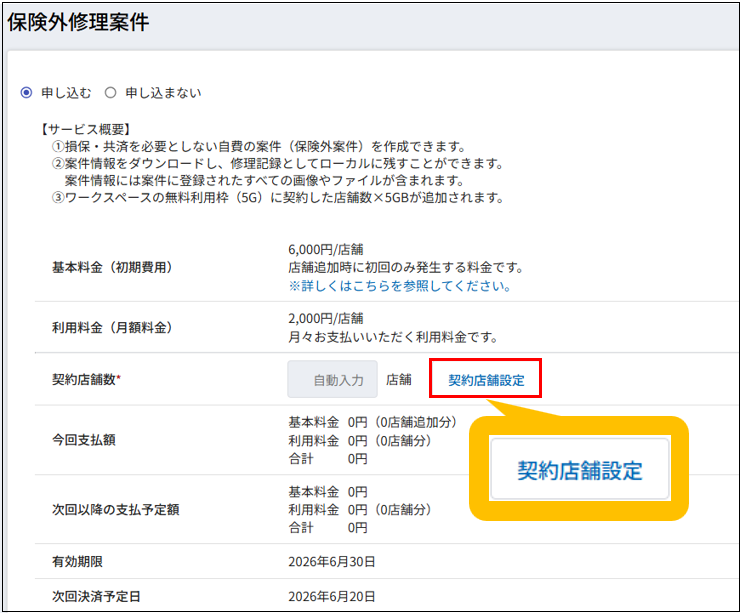The height and width of the screenshot is (613, 741).
Task: Click the required 契約店舗数 label
Action: click(x=86, y=380)
